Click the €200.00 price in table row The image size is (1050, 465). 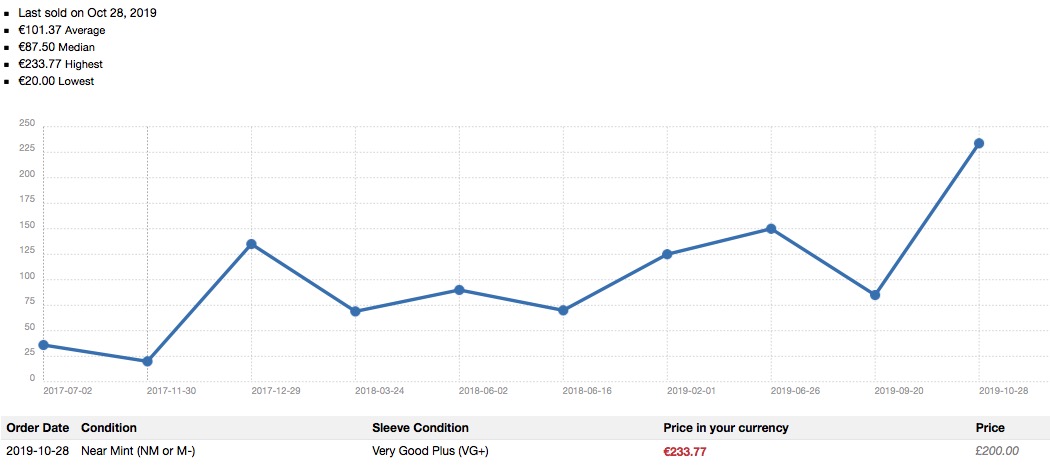997,452
